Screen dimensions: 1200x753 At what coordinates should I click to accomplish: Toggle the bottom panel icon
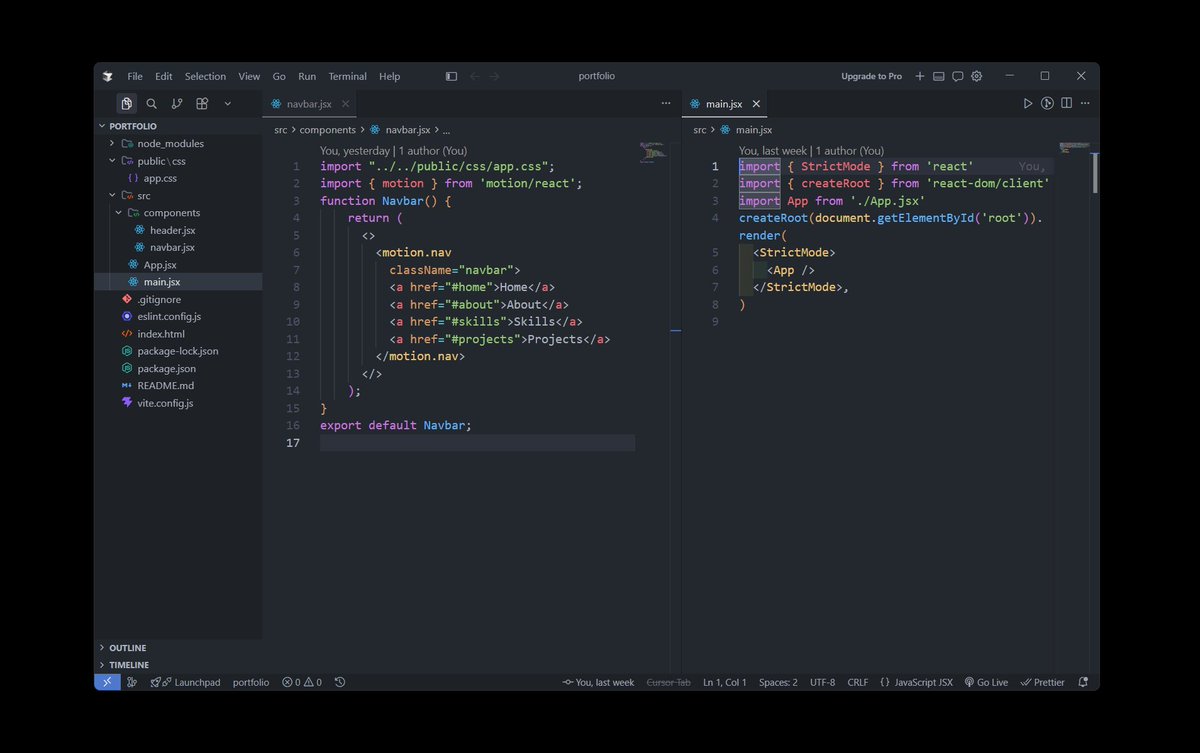(939, 76)
